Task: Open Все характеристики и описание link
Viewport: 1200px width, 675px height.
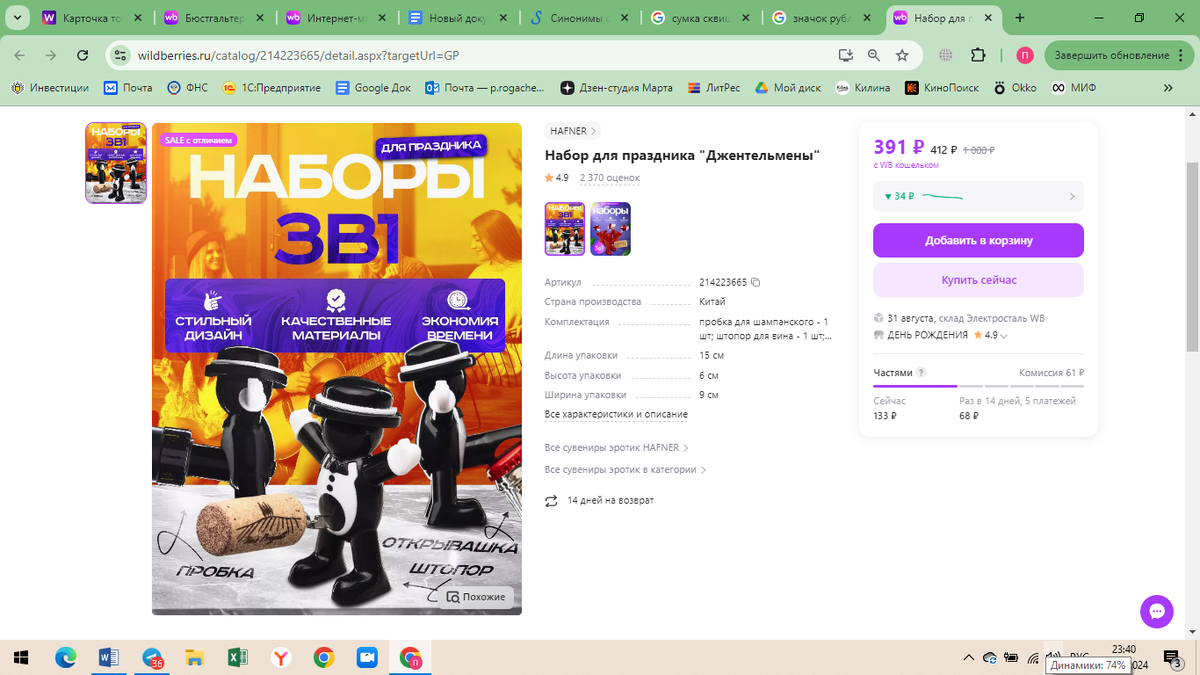Action: tap(616, 414)
